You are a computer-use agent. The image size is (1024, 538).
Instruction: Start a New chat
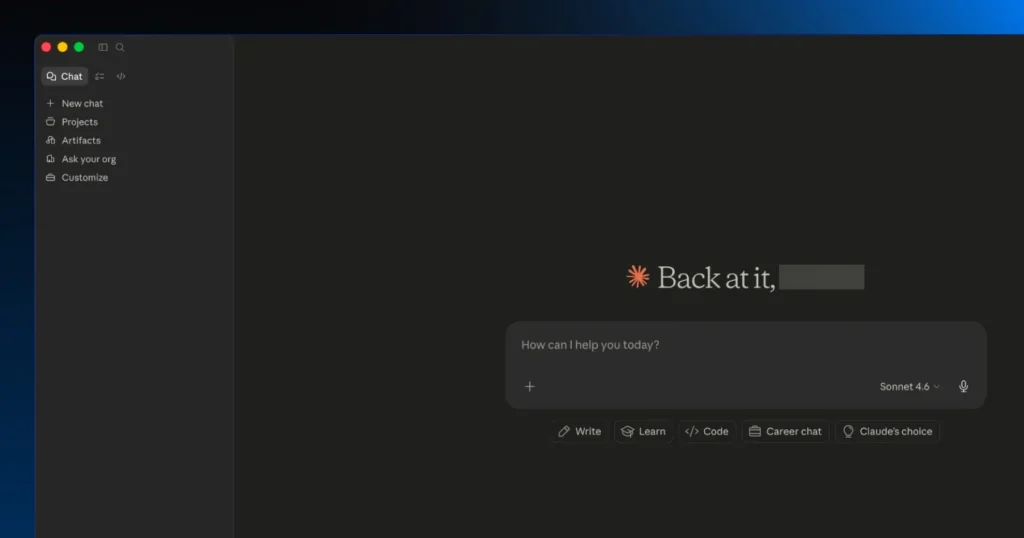(x=74, y=103)
